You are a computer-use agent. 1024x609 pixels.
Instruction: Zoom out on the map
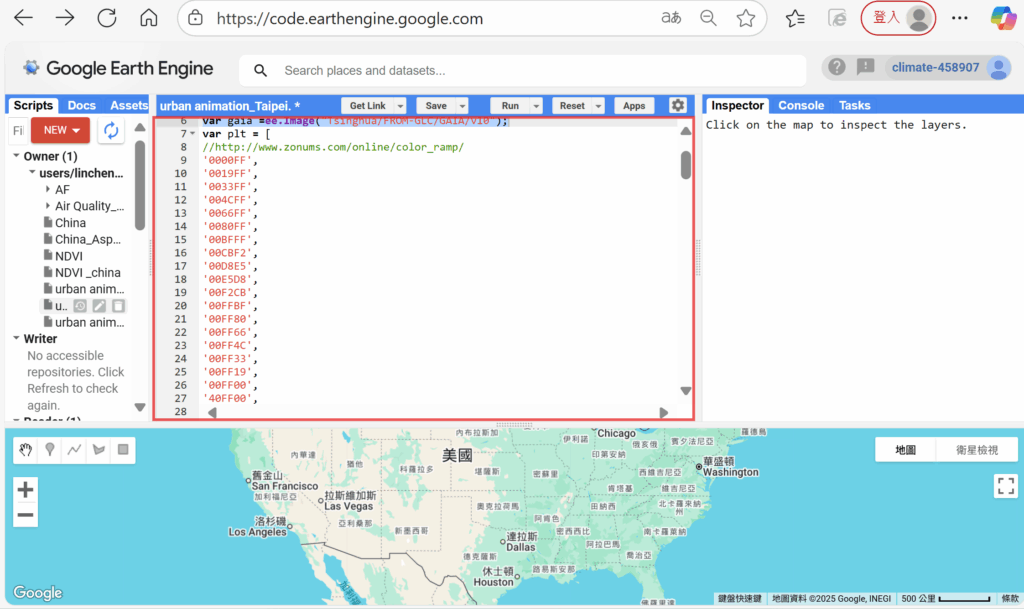click(x=25, y=515)
